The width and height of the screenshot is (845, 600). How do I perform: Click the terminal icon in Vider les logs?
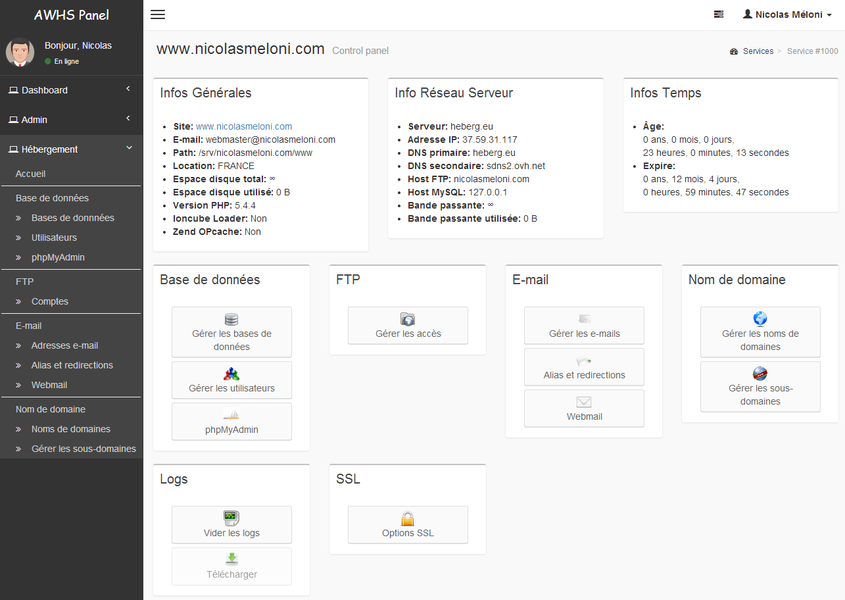232,518
